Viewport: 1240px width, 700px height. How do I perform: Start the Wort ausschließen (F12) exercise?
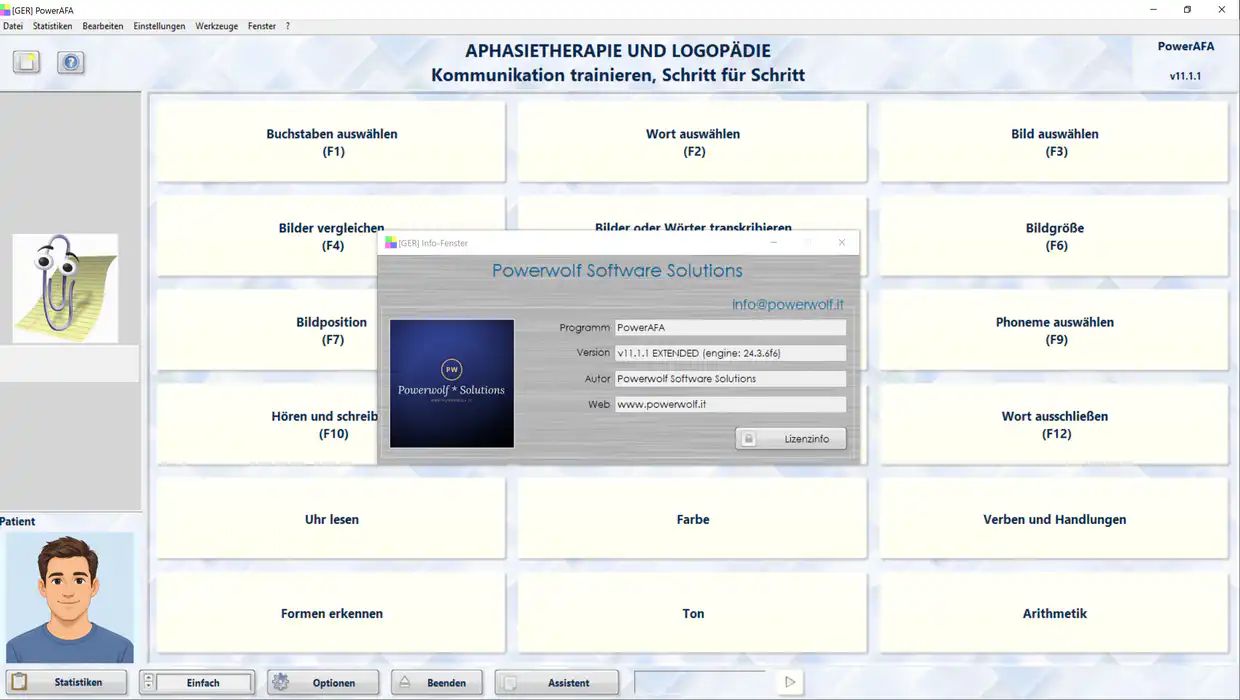1054,425
